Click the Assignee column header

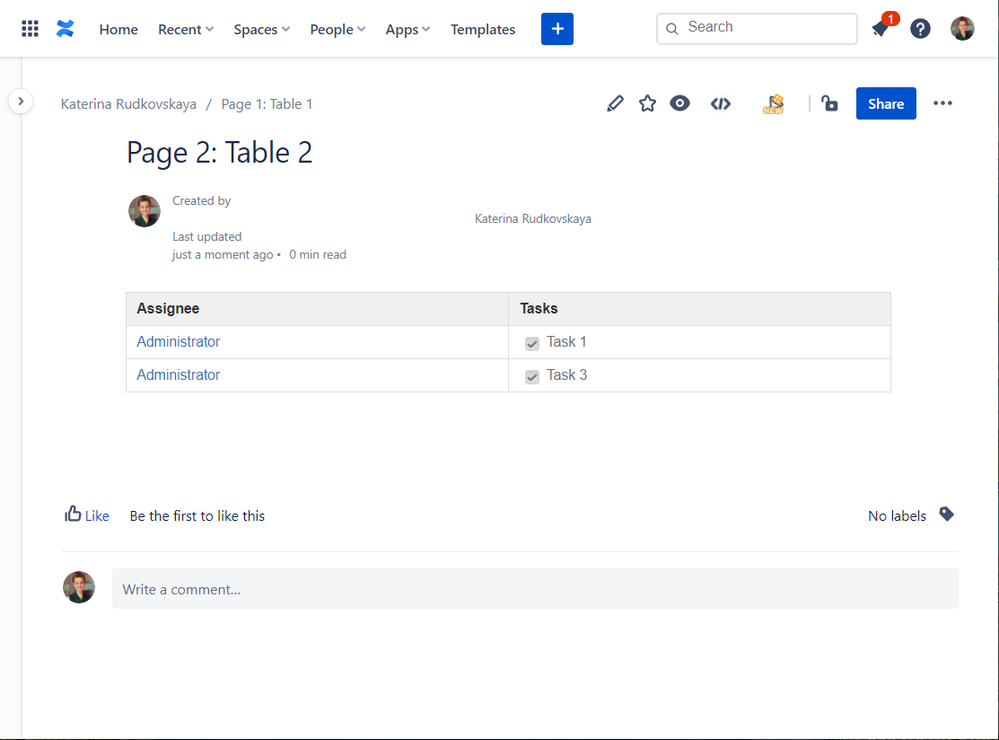click(x=317, y=308)
